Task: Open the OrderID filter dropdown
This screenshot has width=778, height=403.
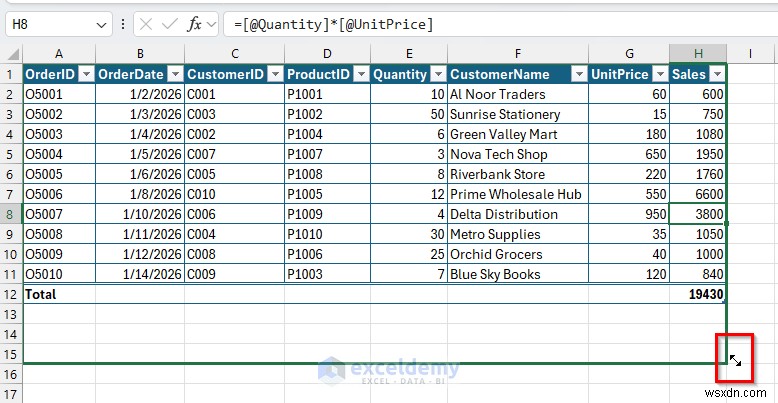Action: tap(87, 74)
